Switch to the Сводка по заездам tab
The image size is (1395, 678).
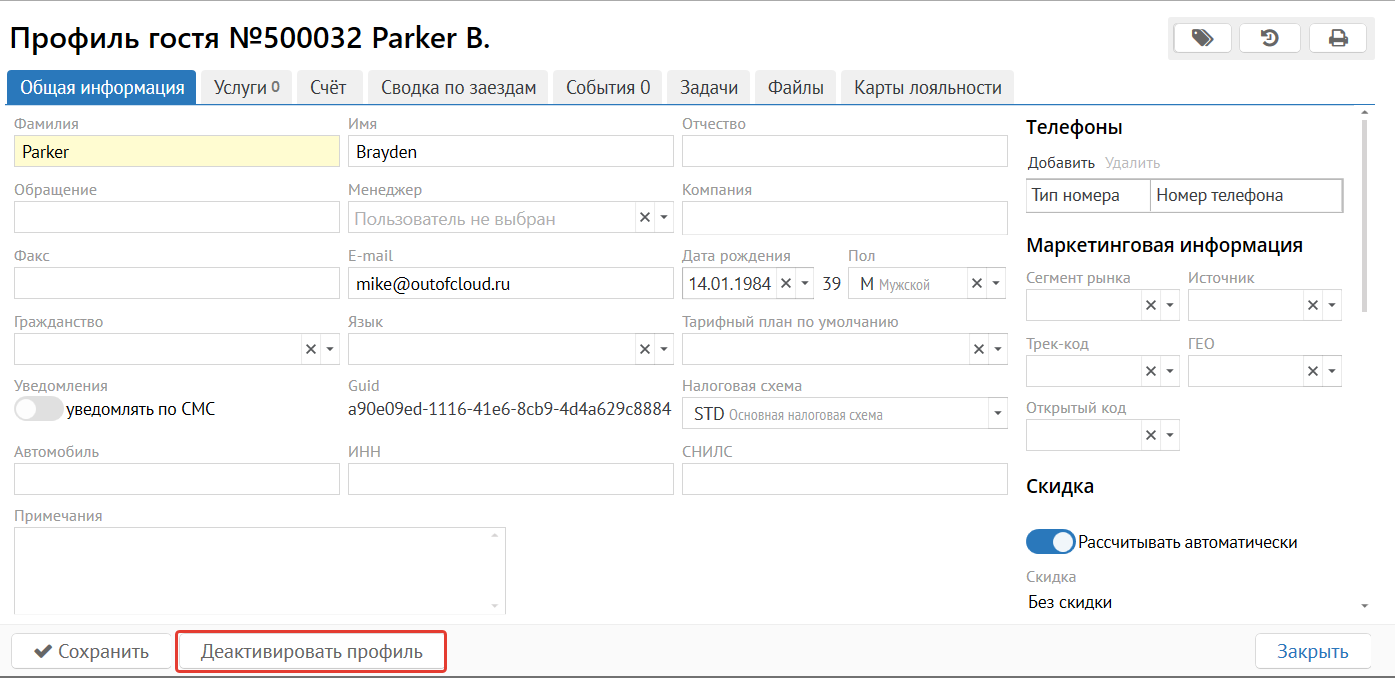click(x=458, y=88)
